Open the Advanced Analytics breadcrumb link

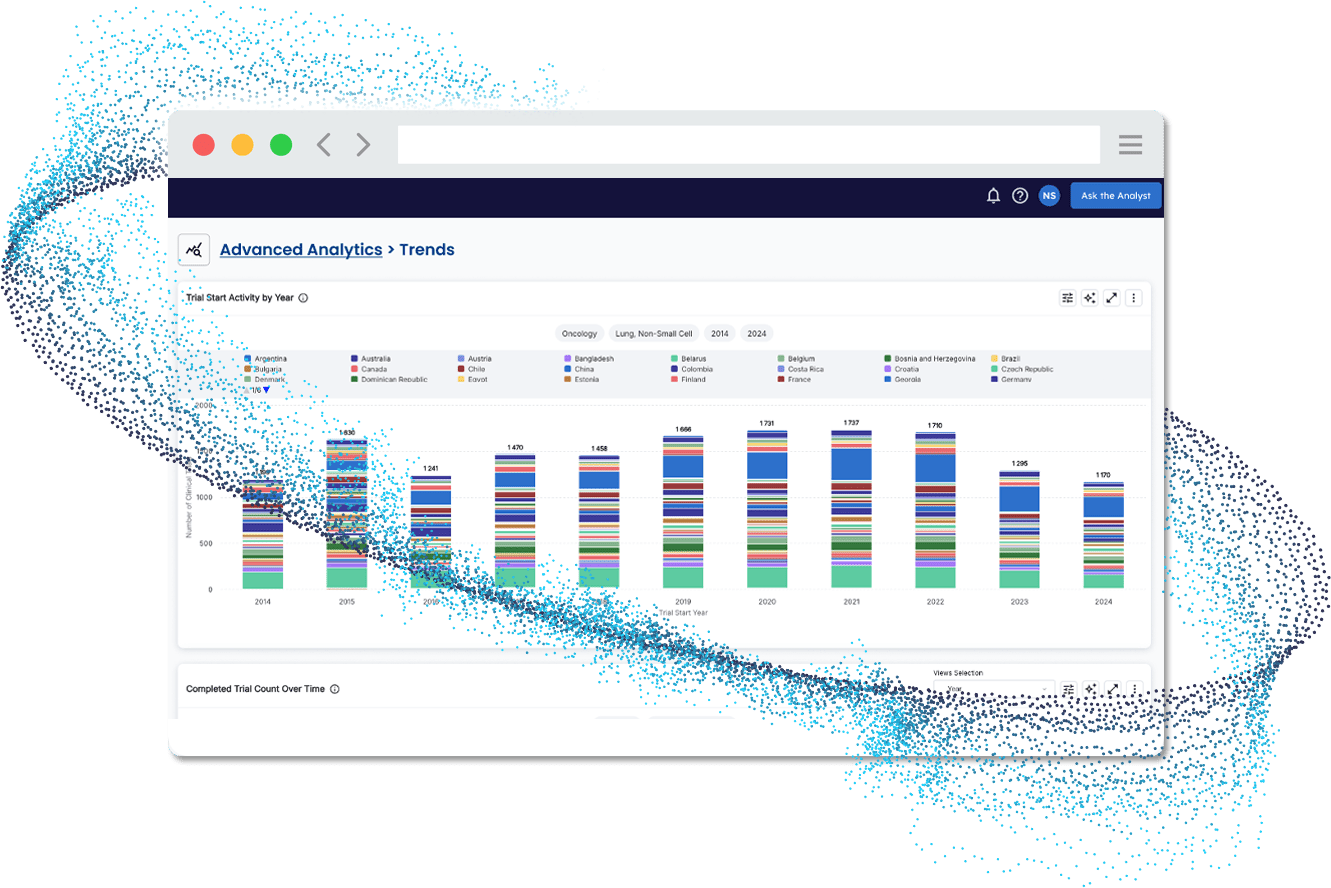click(x=301, y=250)
